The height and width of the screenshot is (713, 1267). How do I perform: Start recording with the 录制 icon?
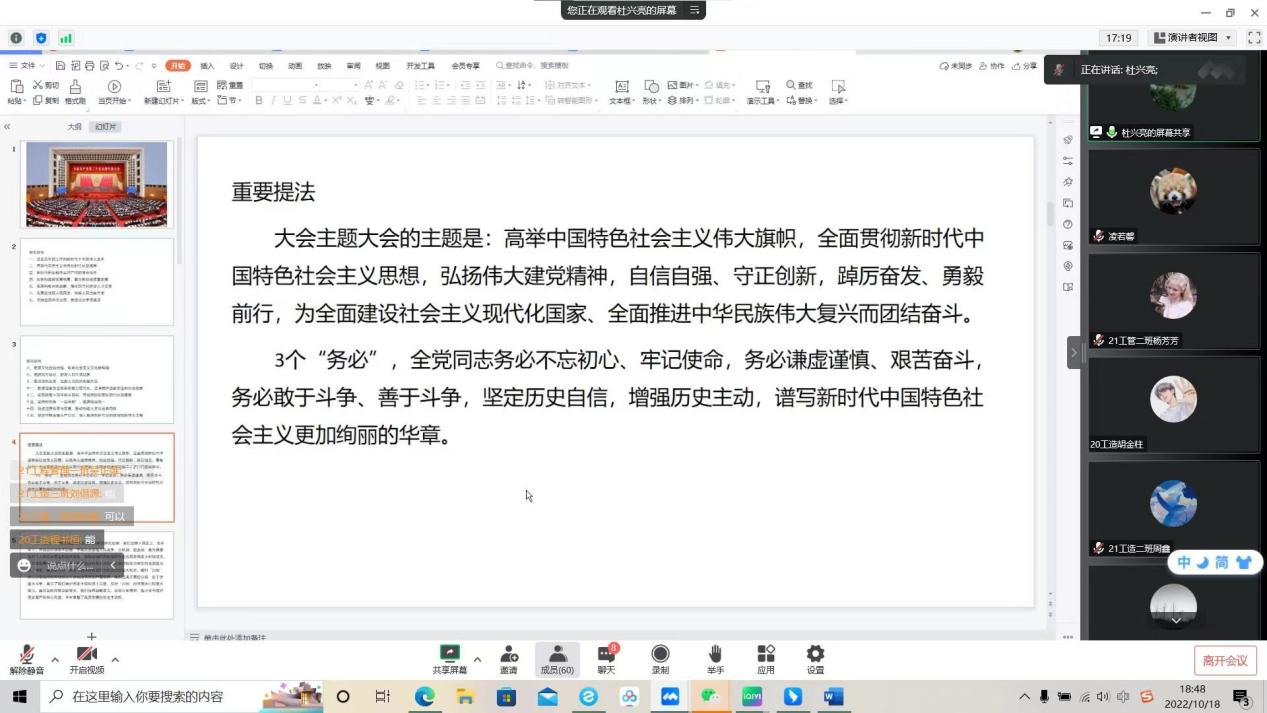(660, 659)
